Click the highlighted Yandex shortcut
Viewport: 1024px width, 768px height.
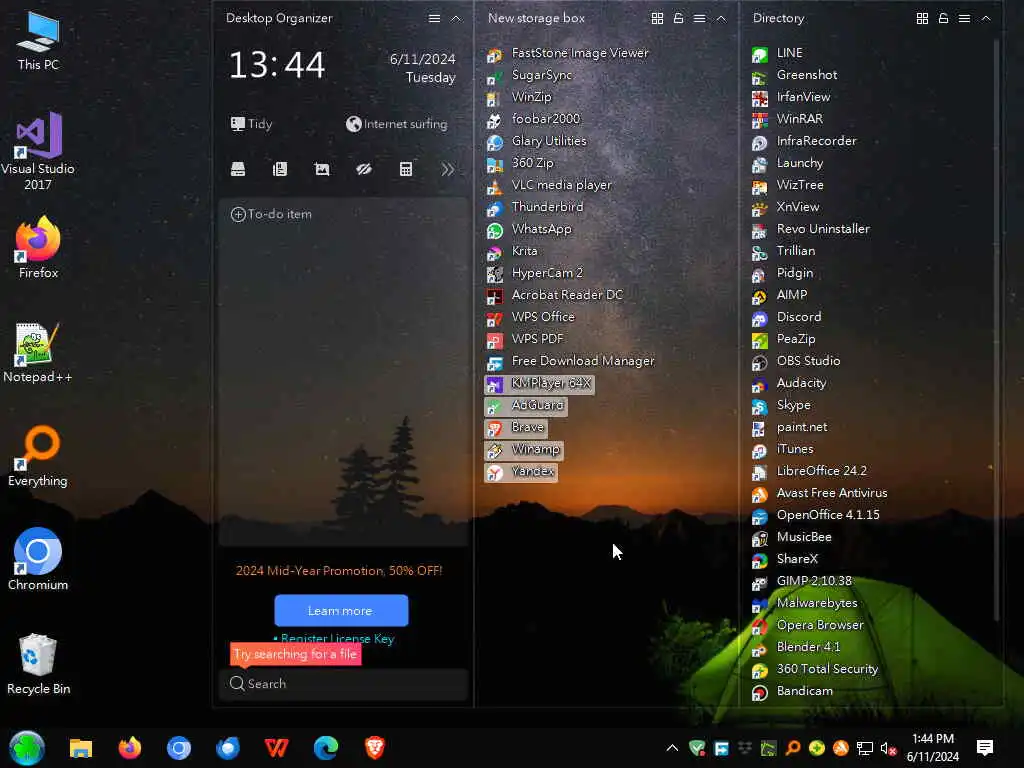tap(520, 472)
